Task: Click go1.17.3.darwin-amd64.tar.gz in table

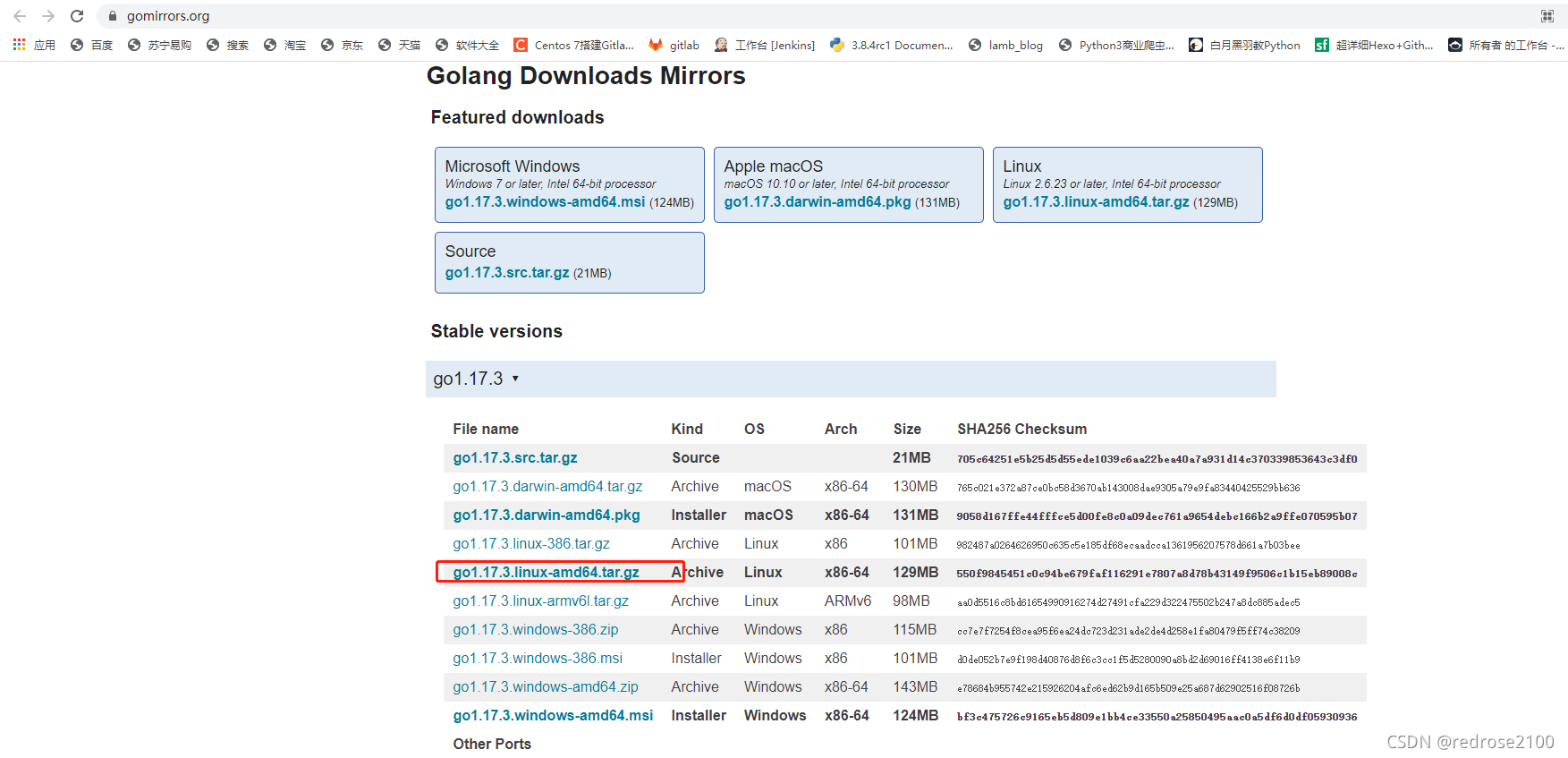Action: point(547,486)
